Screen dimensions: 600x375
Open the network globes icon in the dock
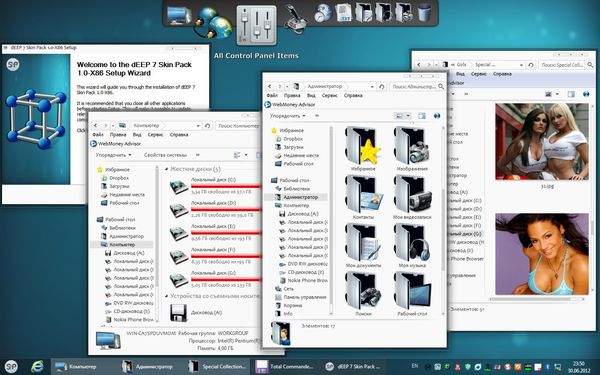tap(214, 23)
